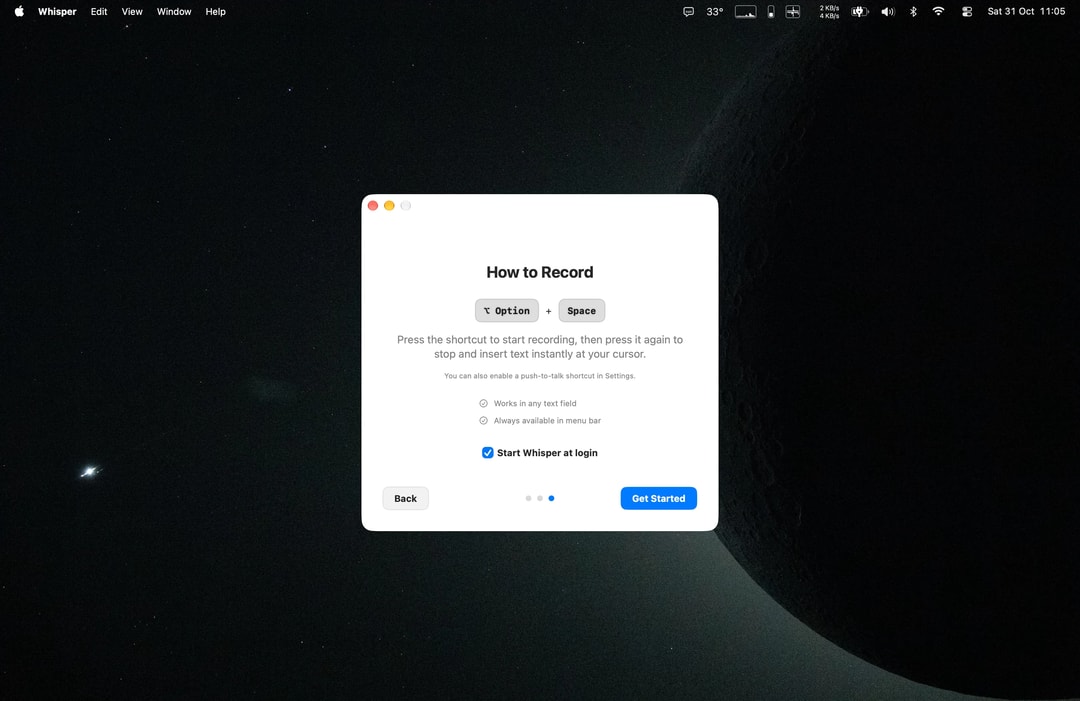Click the speech bubble menu bar icon
This screenshot has height=701, width=1080.
click(688, 12)
